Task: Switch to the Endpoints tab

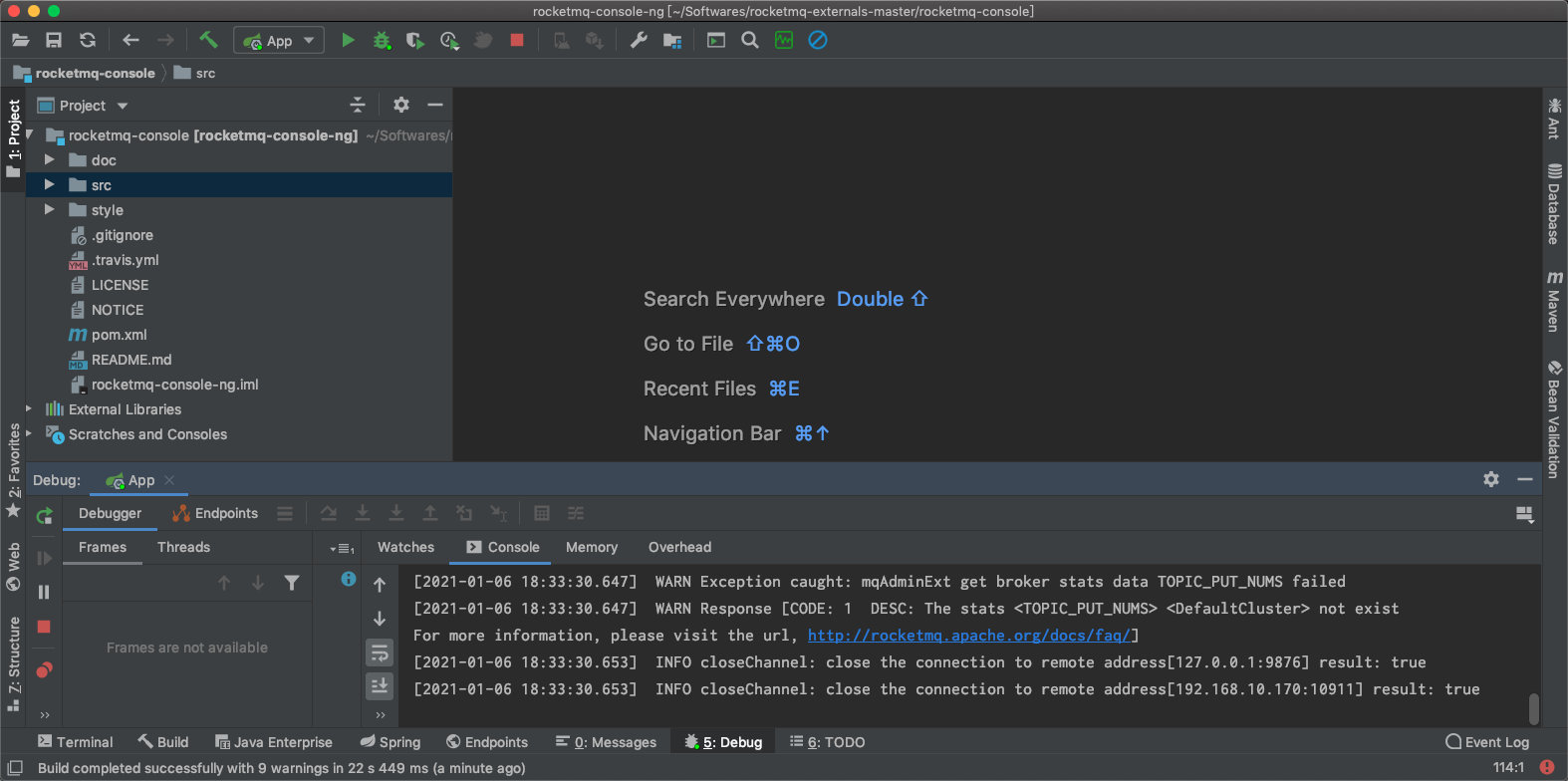Action: (x=215, y=513)
